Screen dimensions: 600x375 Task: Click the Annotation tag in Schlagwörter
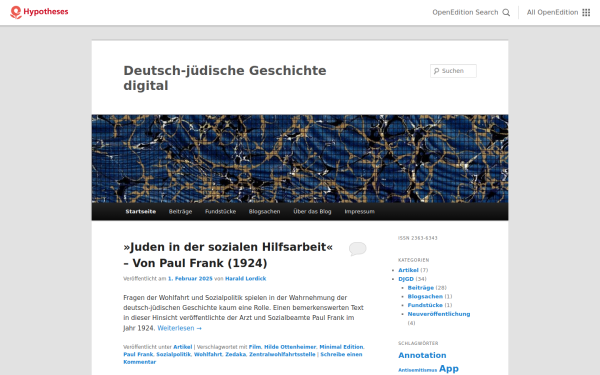point(422,355)
